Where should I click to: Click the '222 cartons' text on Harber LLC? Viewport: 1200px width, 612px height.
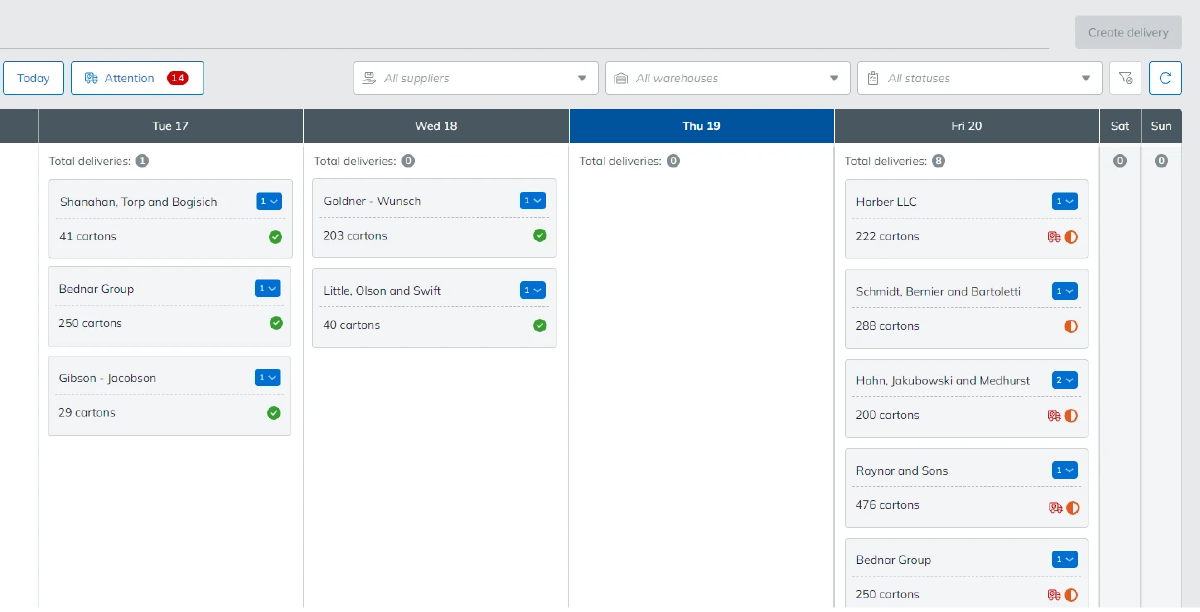[x=887, y=237]
